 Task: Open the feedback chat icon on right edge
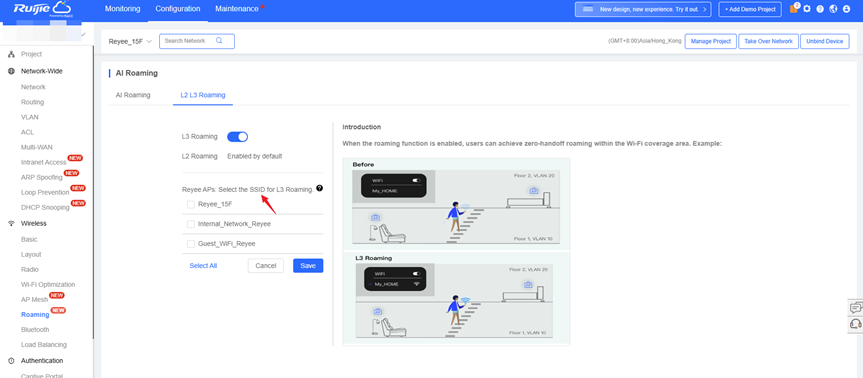tap(856, 308)
